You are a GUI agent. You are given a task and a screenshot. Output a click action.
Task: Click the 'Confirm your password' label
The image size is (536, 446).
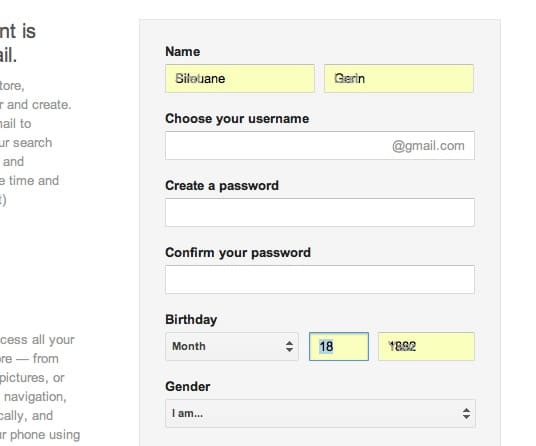click(x=238, y=253)
